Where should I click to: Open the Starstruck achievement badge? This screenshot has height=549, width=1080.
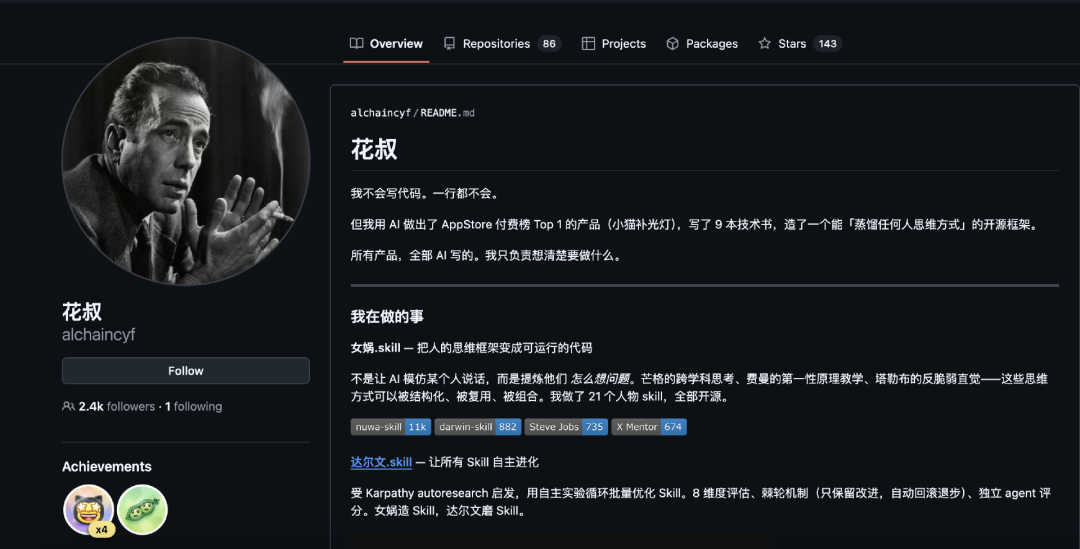[89, 510]
